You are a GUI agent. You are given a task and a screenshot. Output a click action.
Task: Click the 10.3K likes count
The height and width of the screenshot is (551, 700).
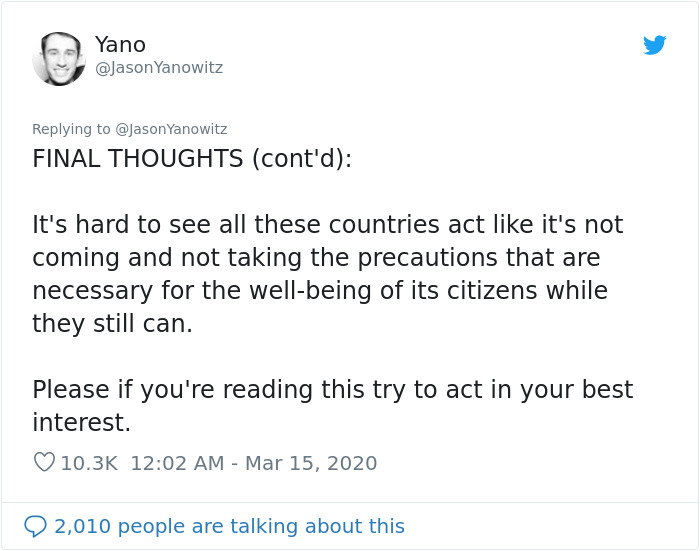pos(89,463)
